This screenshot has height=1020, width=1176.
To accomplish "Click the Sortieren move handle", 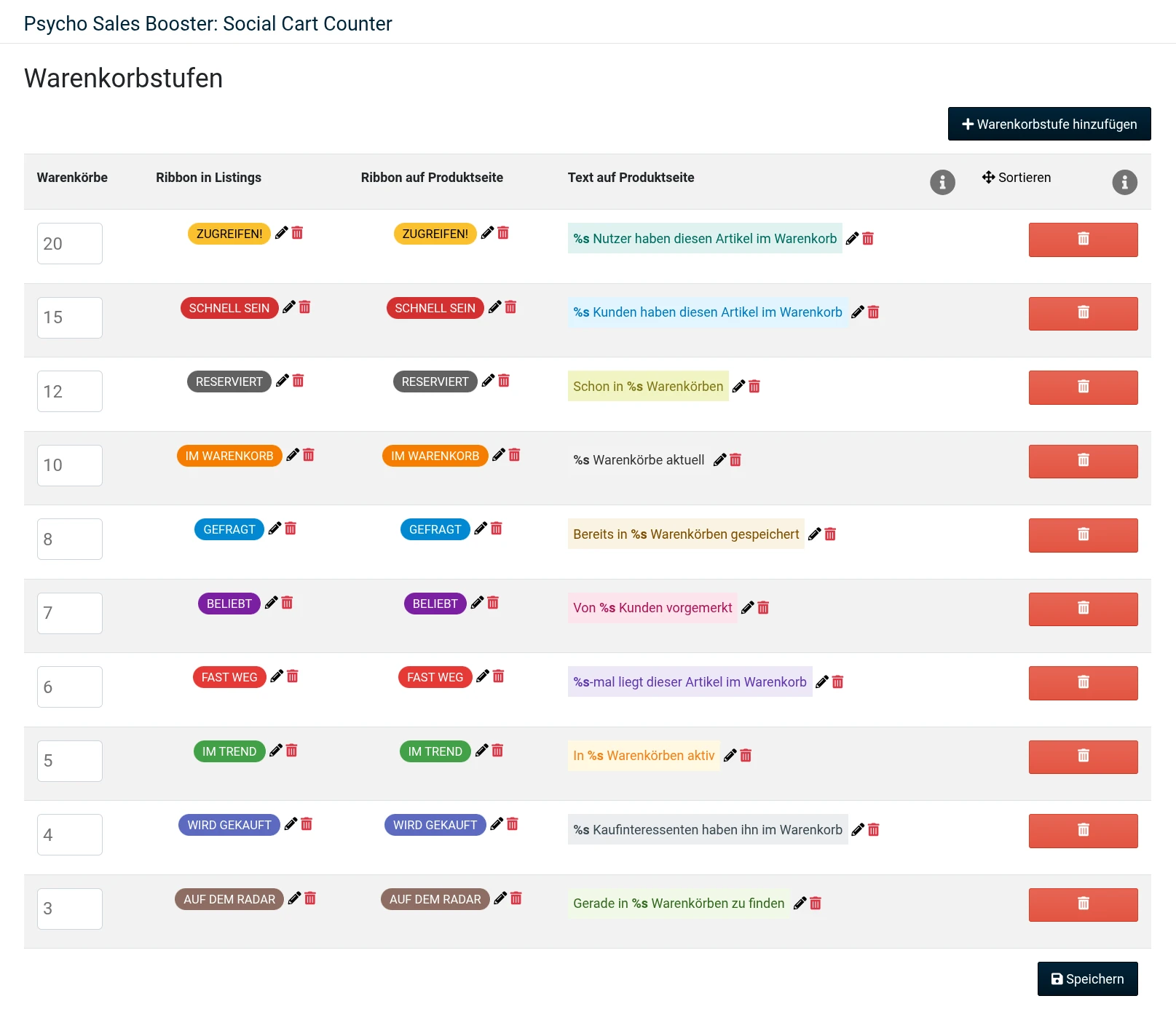I will [x=988, y=177].
